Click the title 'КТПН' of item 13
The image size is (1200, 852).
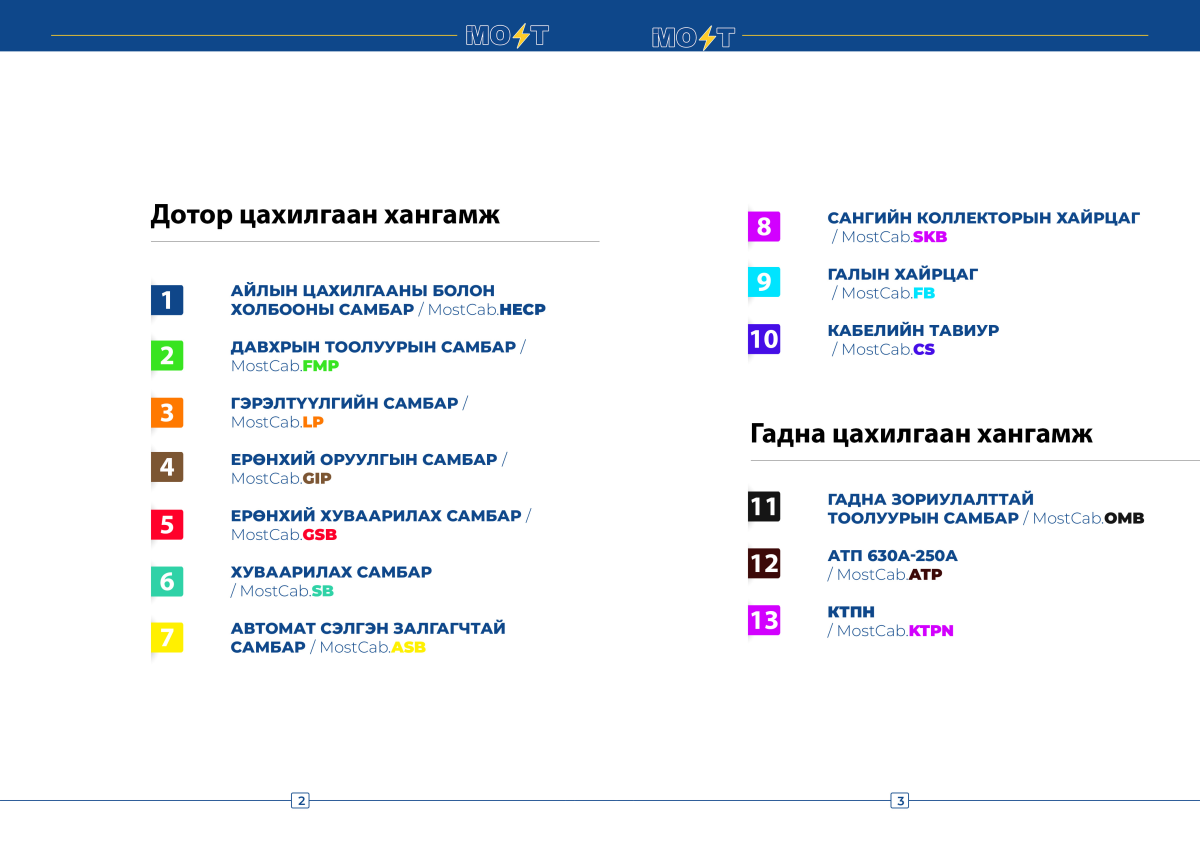[x=851, y=612]
